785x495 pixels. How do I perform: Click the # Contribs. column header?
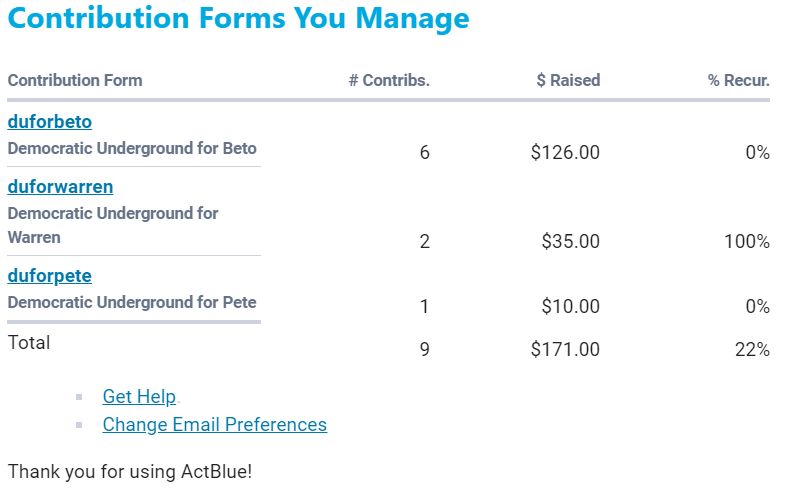click(x=389, y=80)
